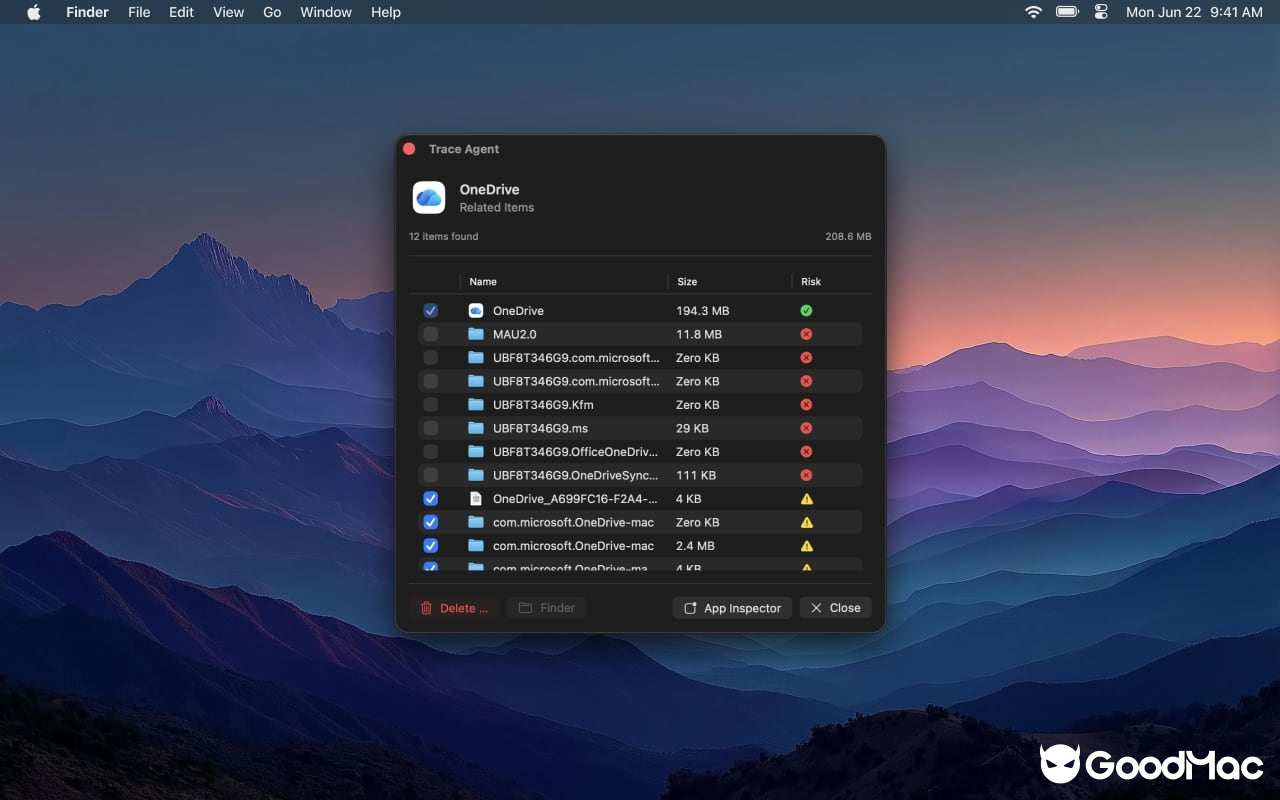Click the battery status icon
The width and height of the screenshot is (1280, 800).
click(x=1067, y=12)
